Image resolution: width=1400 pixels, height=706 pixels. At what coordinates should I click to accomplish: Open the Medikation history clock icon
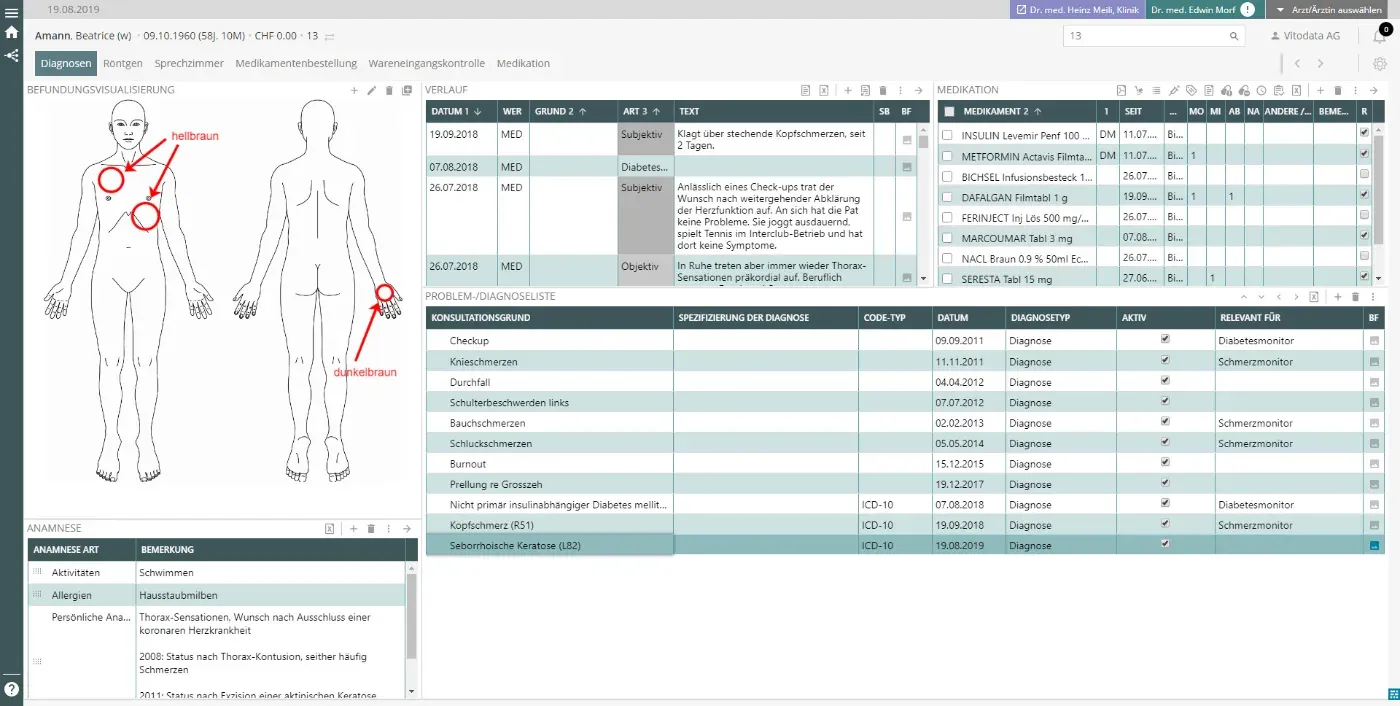click(x=1261, y=90)
